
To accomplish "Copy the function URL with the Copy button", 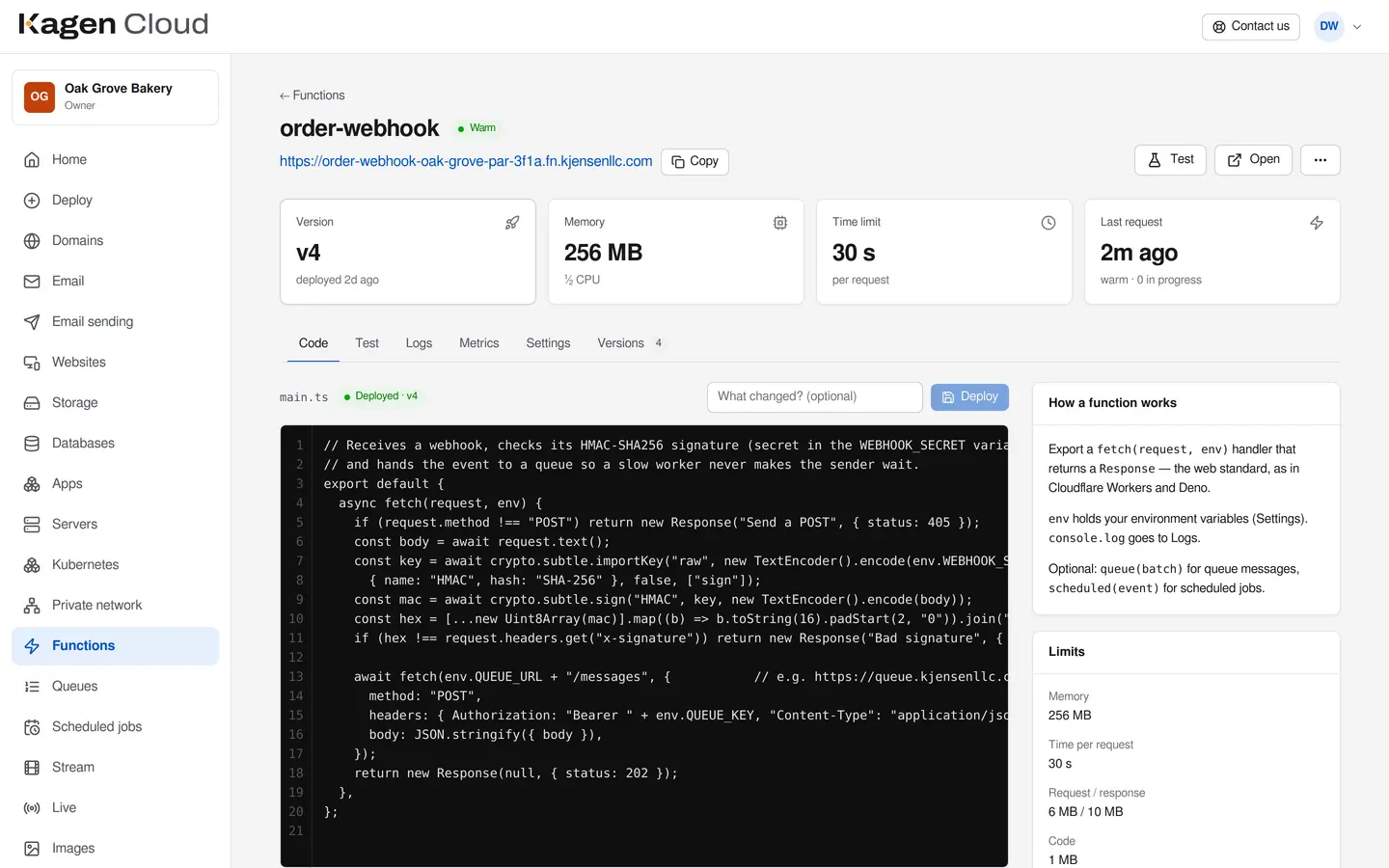I will click(694, 161).
